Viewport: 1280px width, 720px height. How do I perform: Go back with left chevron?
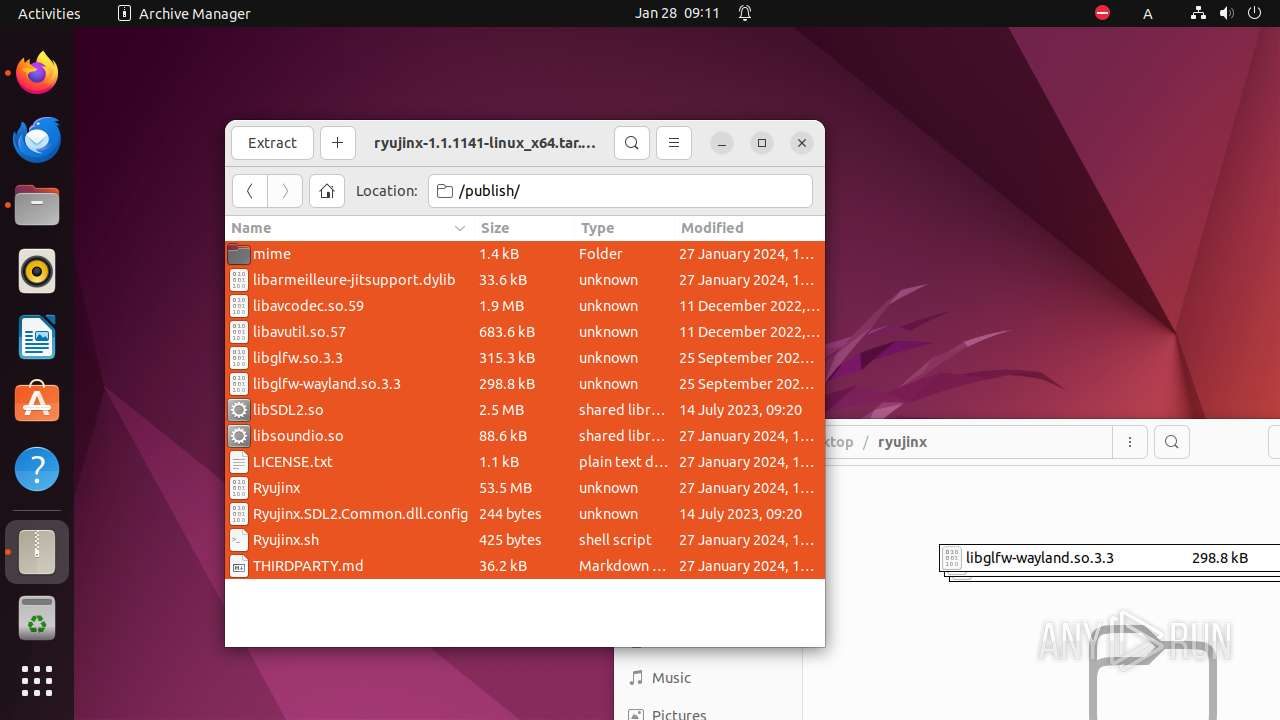250,191
